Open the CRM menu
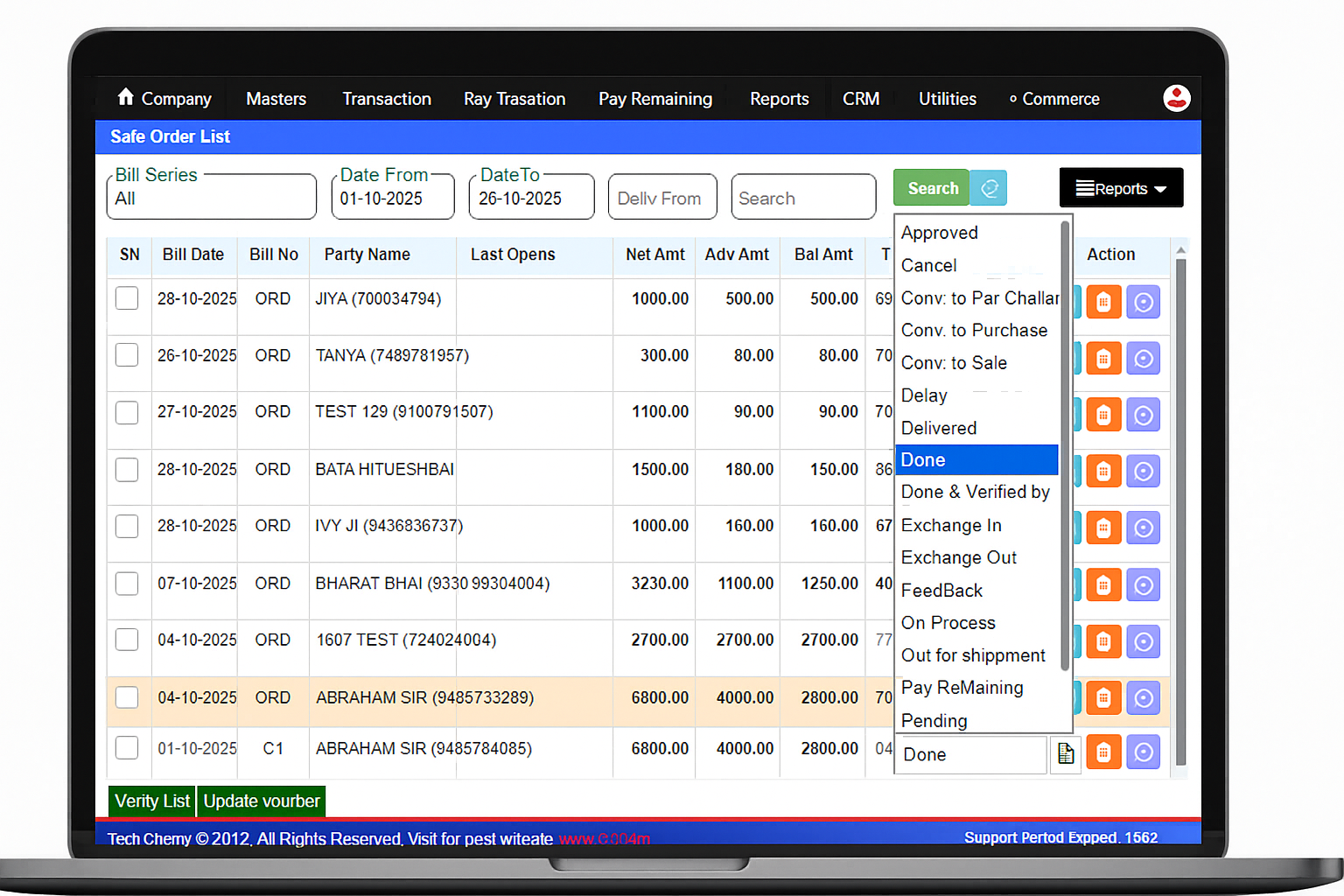Screen dimensions: 1344x896 click(x=861, y=98)
